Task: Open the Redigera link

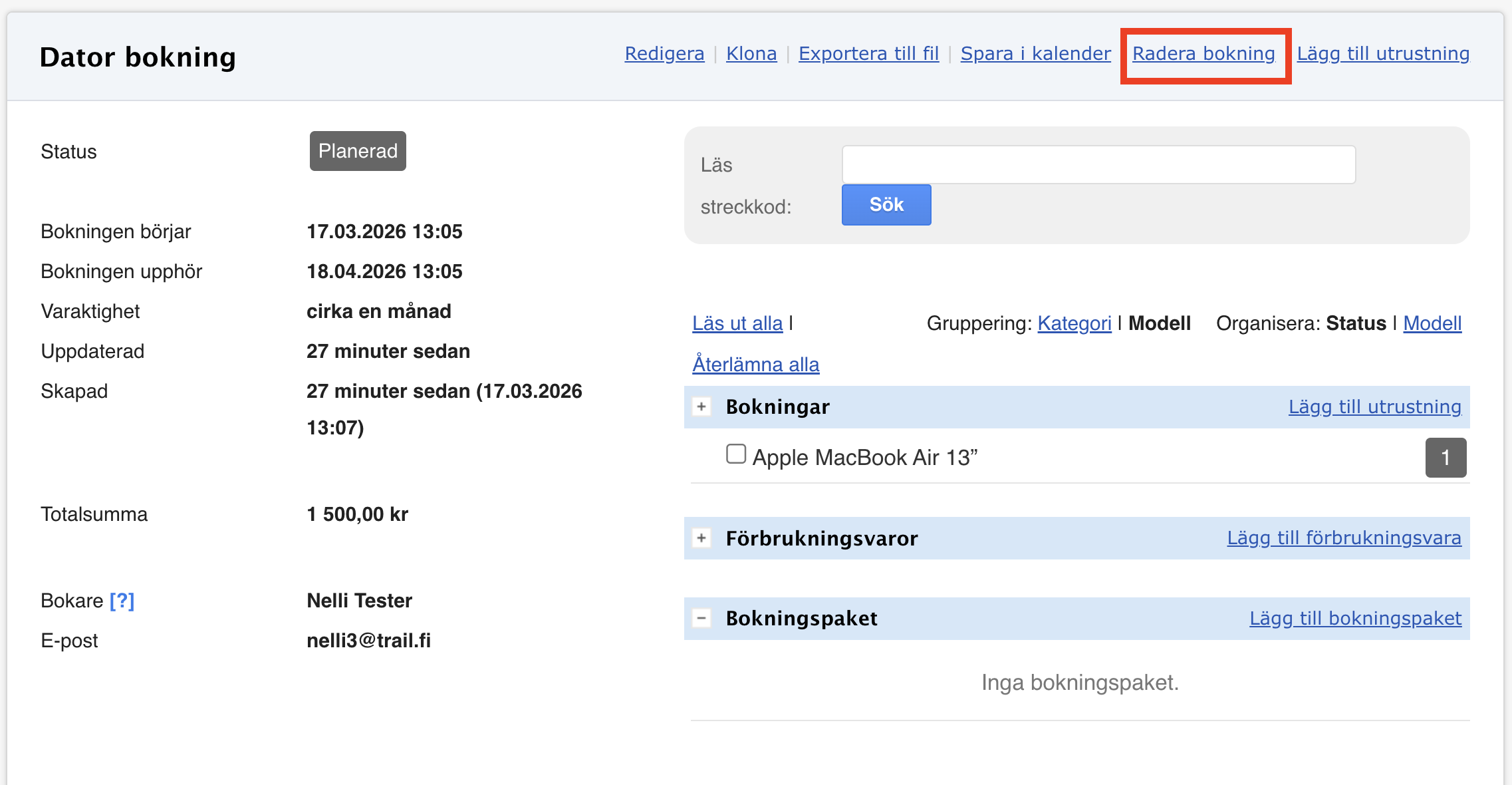Action: pos(664,53)
